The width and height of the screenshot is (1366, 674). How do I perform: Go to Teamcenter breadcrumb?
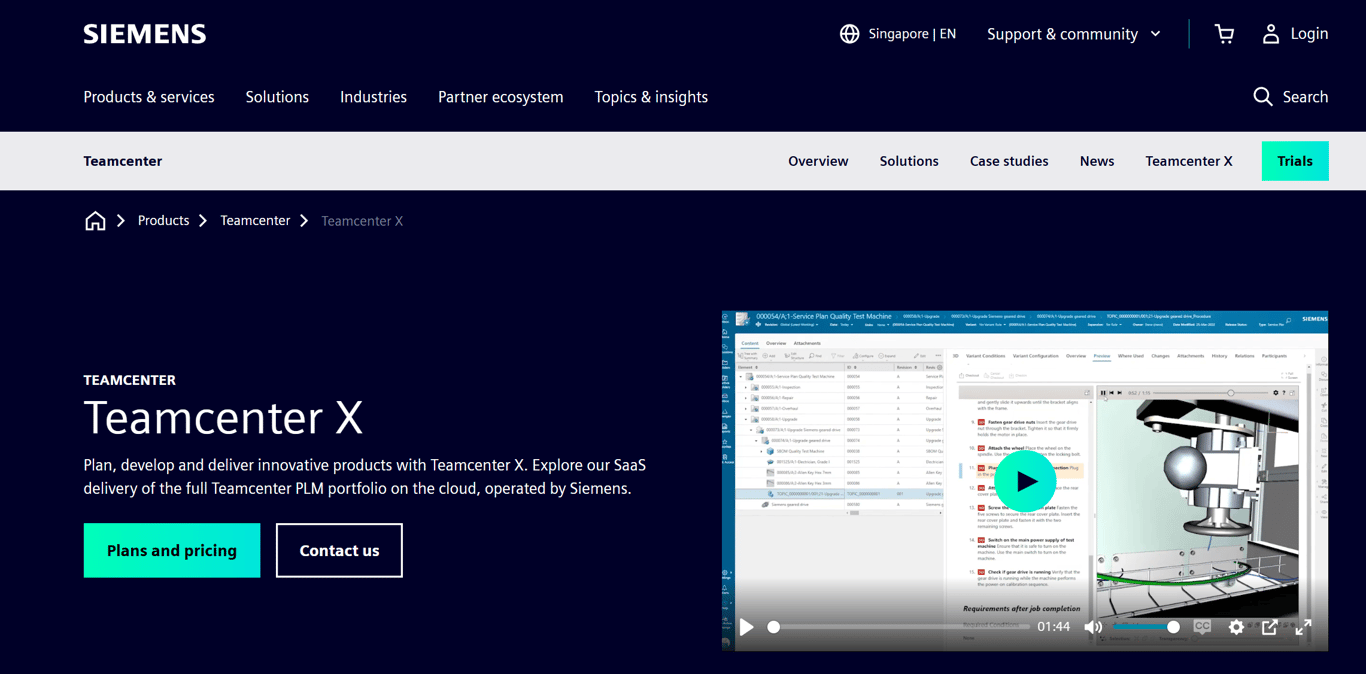pos(255,221)
